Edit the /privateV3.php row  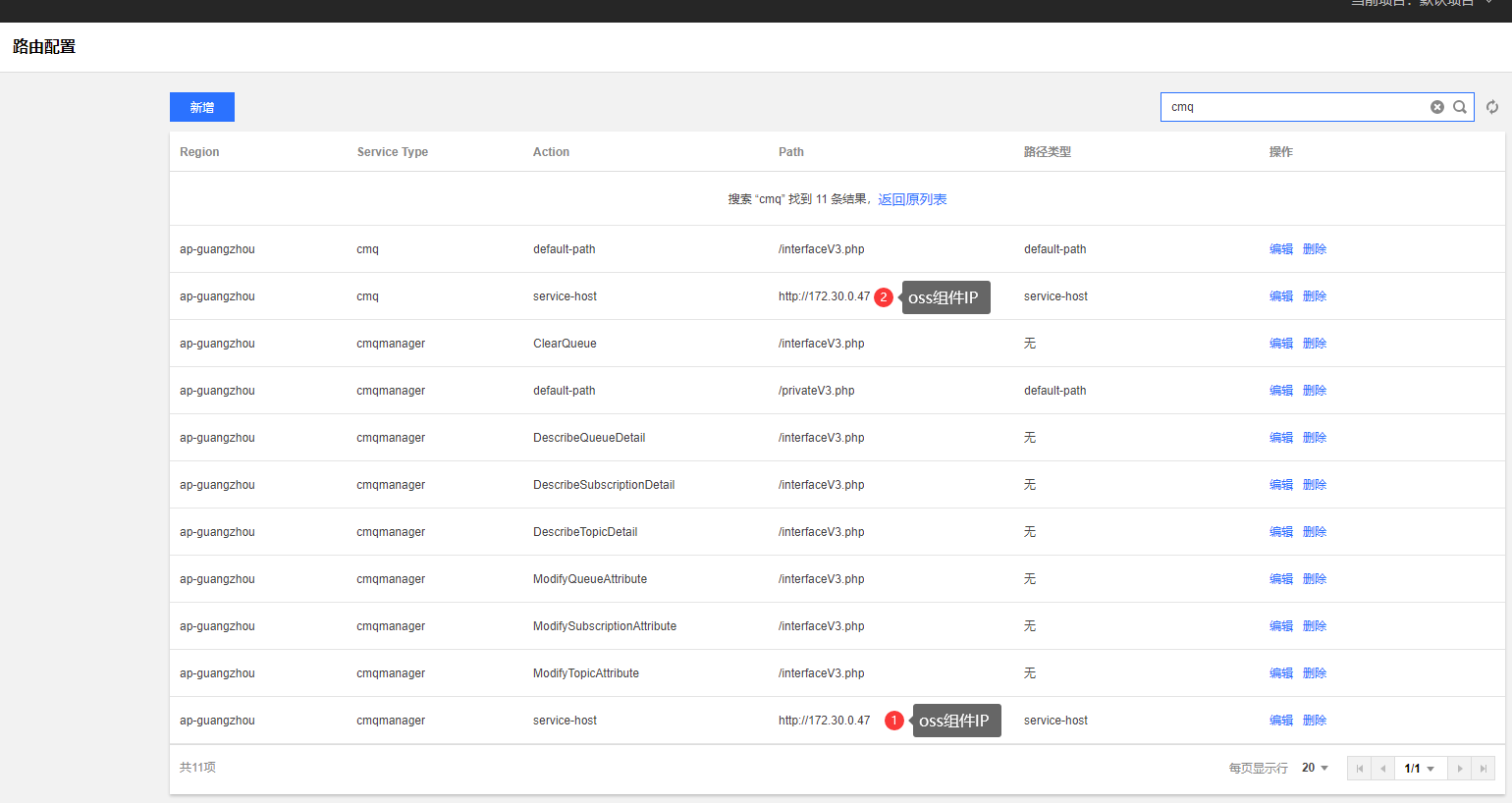point(1281,391)
